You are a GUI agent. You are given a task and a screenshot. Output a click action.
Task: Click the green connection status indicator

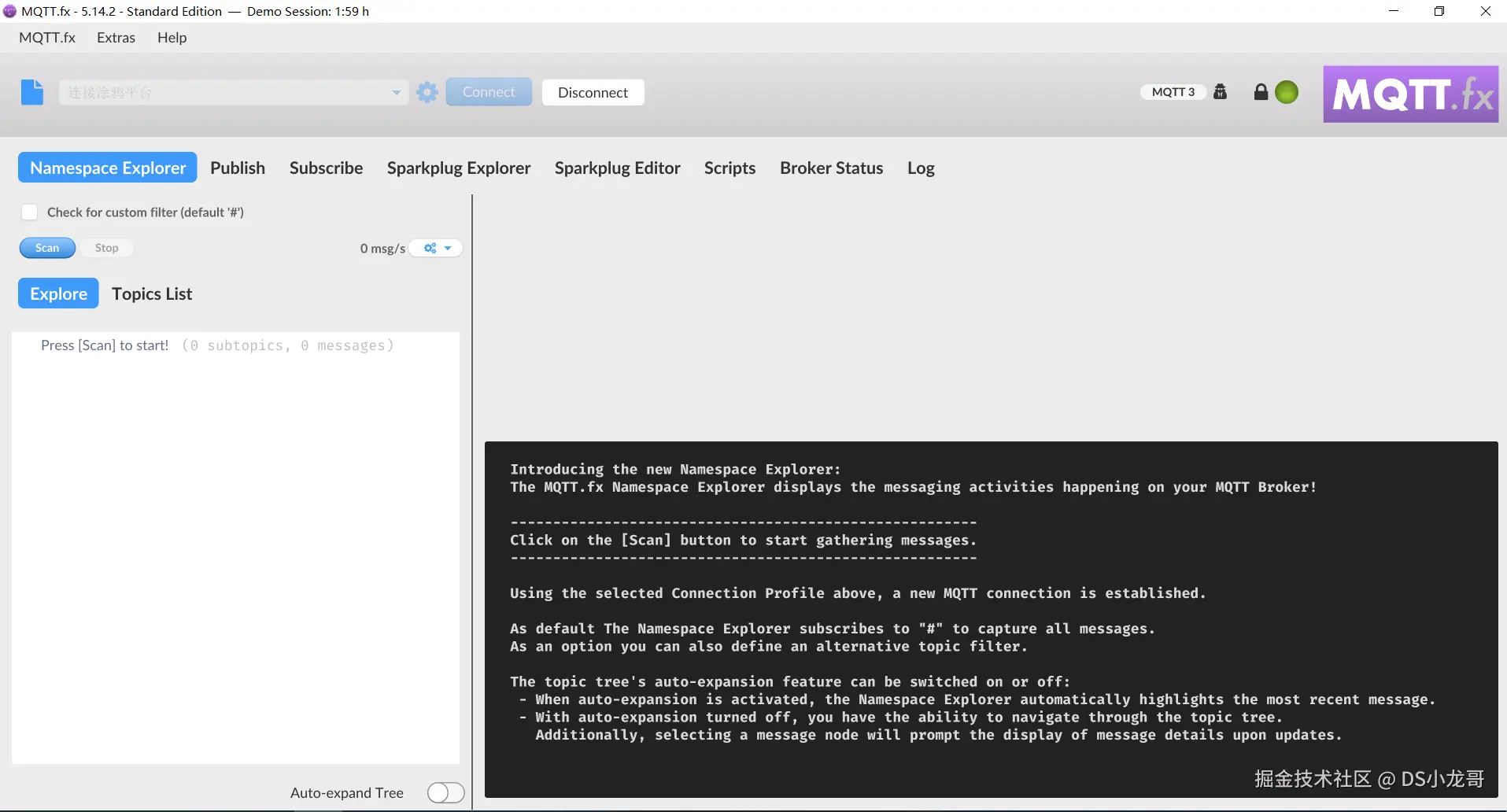(1287, 92)
